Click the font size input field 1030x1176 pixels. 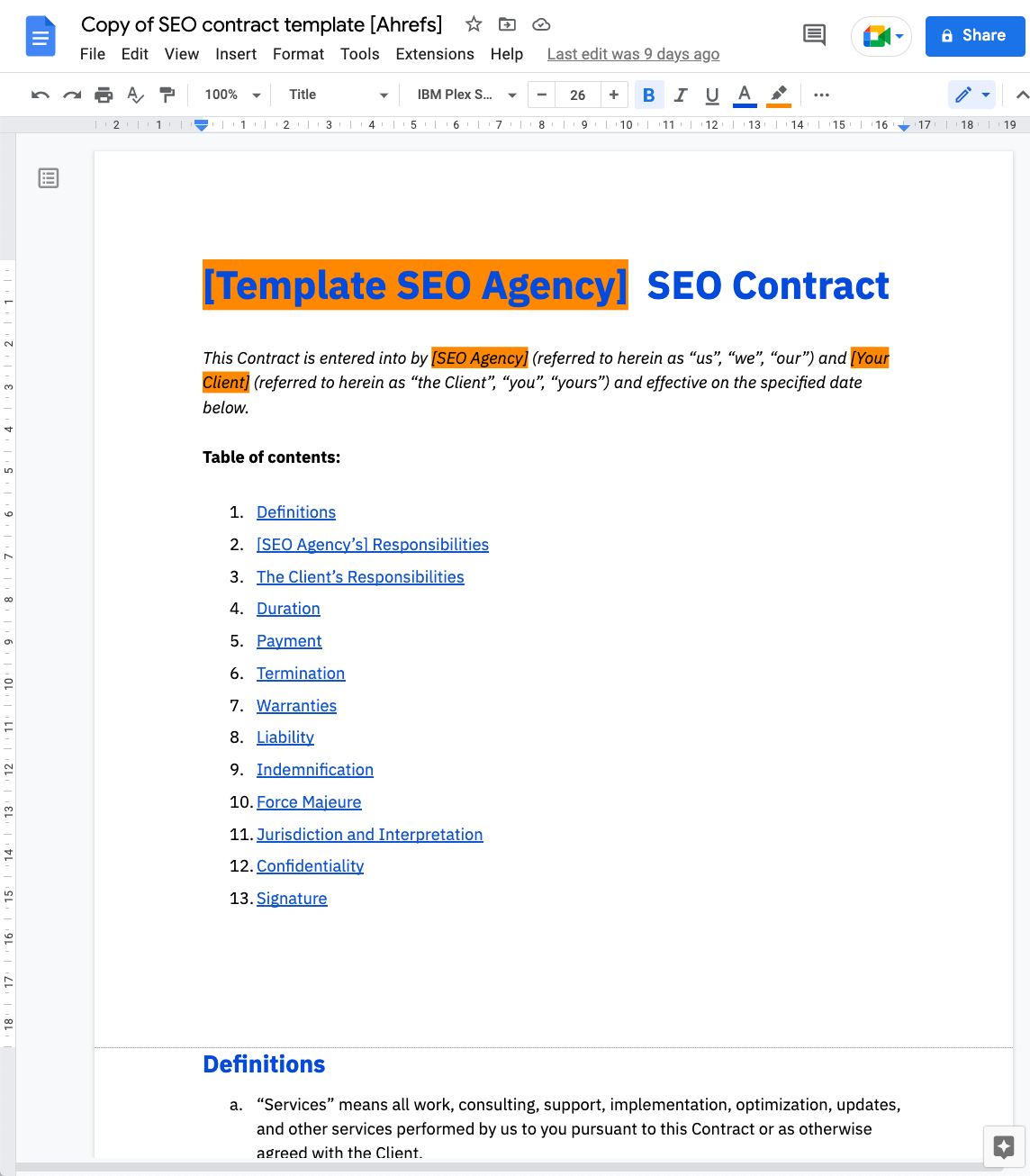[x=577, y=94]
